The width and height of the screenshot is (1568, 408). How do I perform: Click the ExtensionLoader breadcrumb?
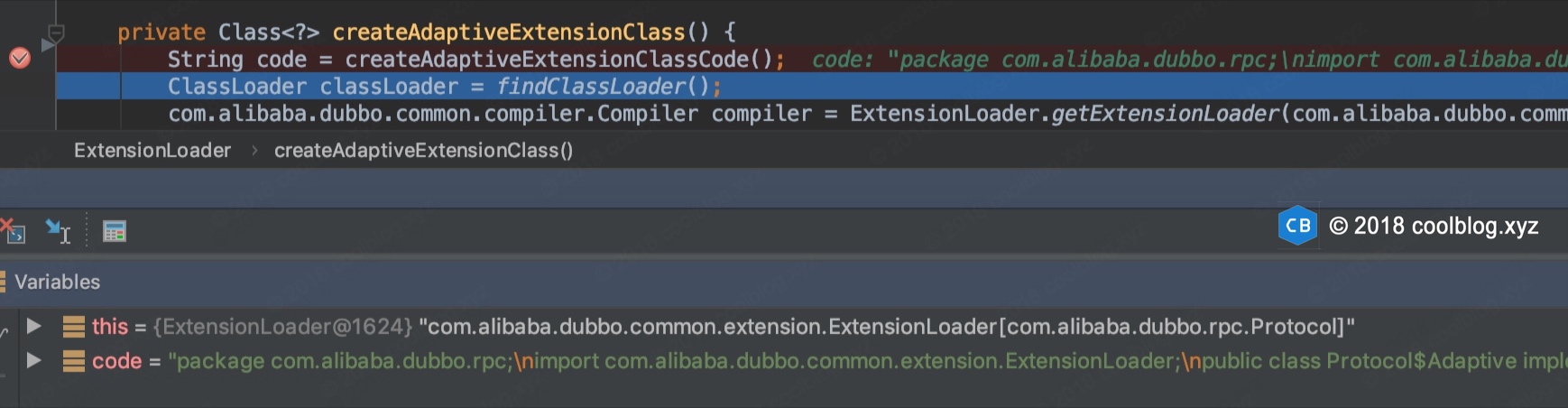(x=152, y=150)
